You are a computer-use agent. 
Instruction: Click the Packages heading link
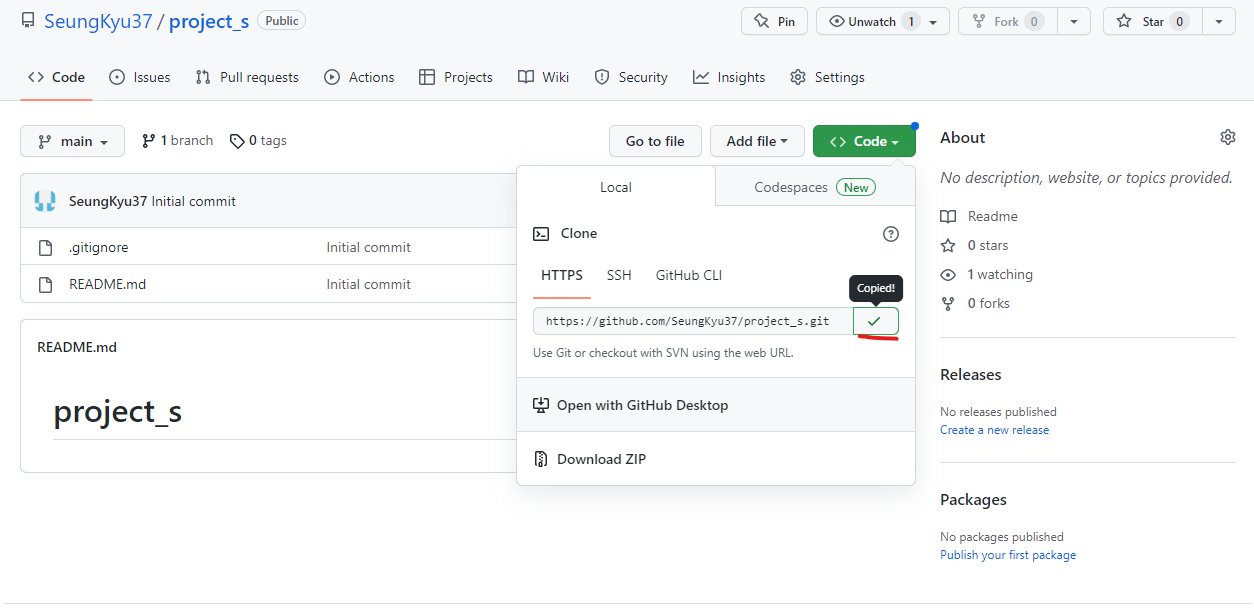(973, 499)
